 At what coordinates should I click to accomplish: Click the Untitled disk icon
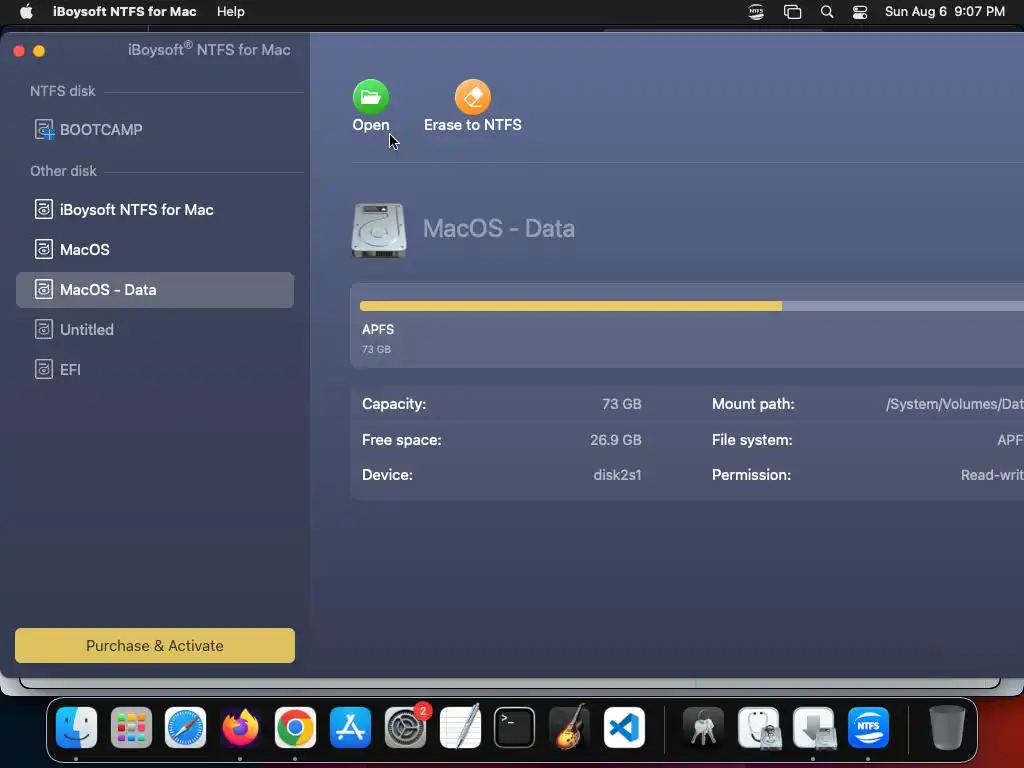click(x=44, y=329)
